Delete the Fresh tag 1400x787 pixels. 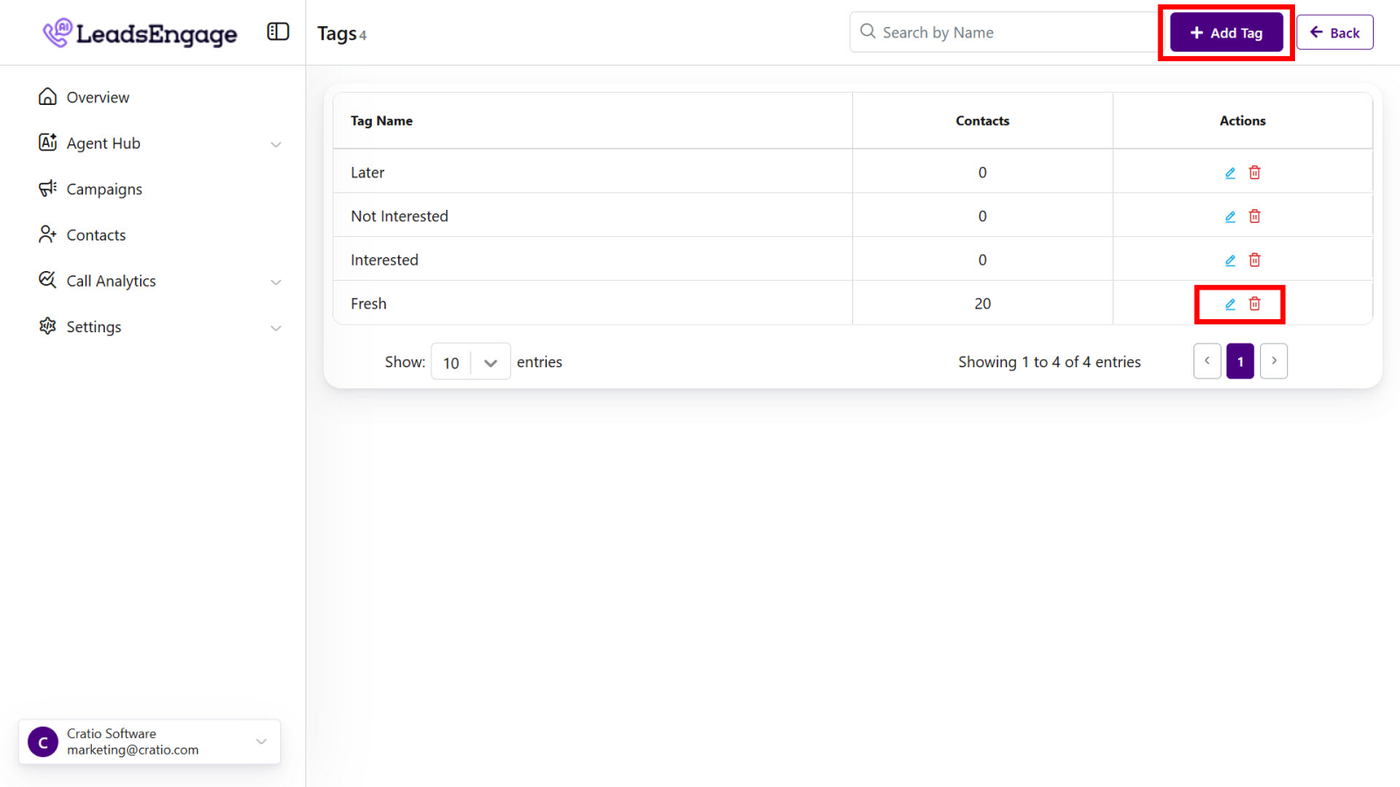point(1255,304)
